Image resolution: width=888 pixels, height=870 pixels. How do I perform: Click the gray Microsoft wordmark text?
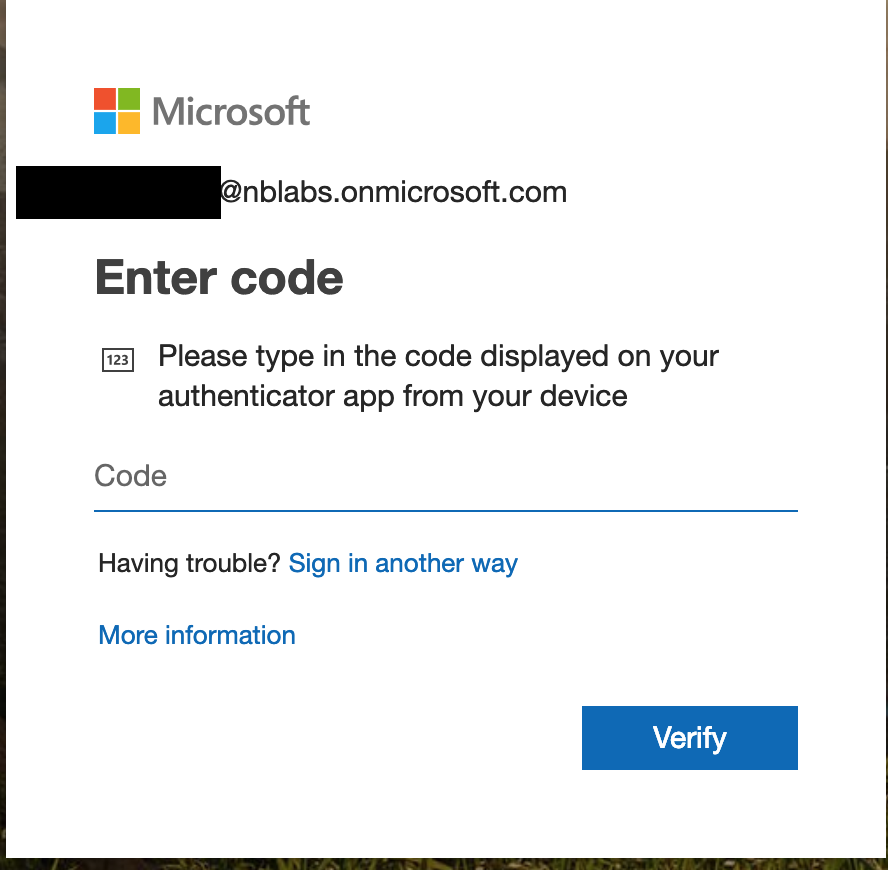[231, 111]
